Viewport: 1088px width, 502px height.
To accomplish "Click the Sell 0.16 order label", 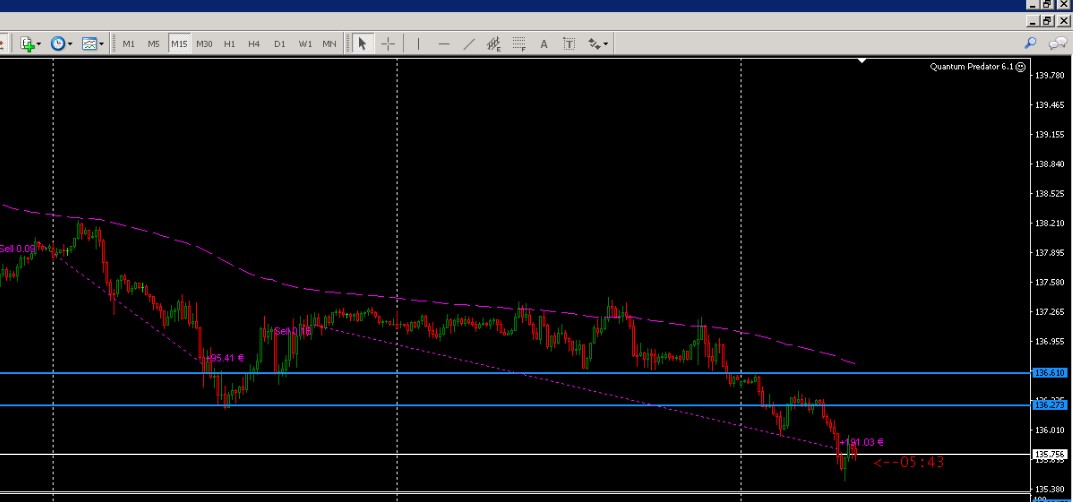I will (293, 331).
